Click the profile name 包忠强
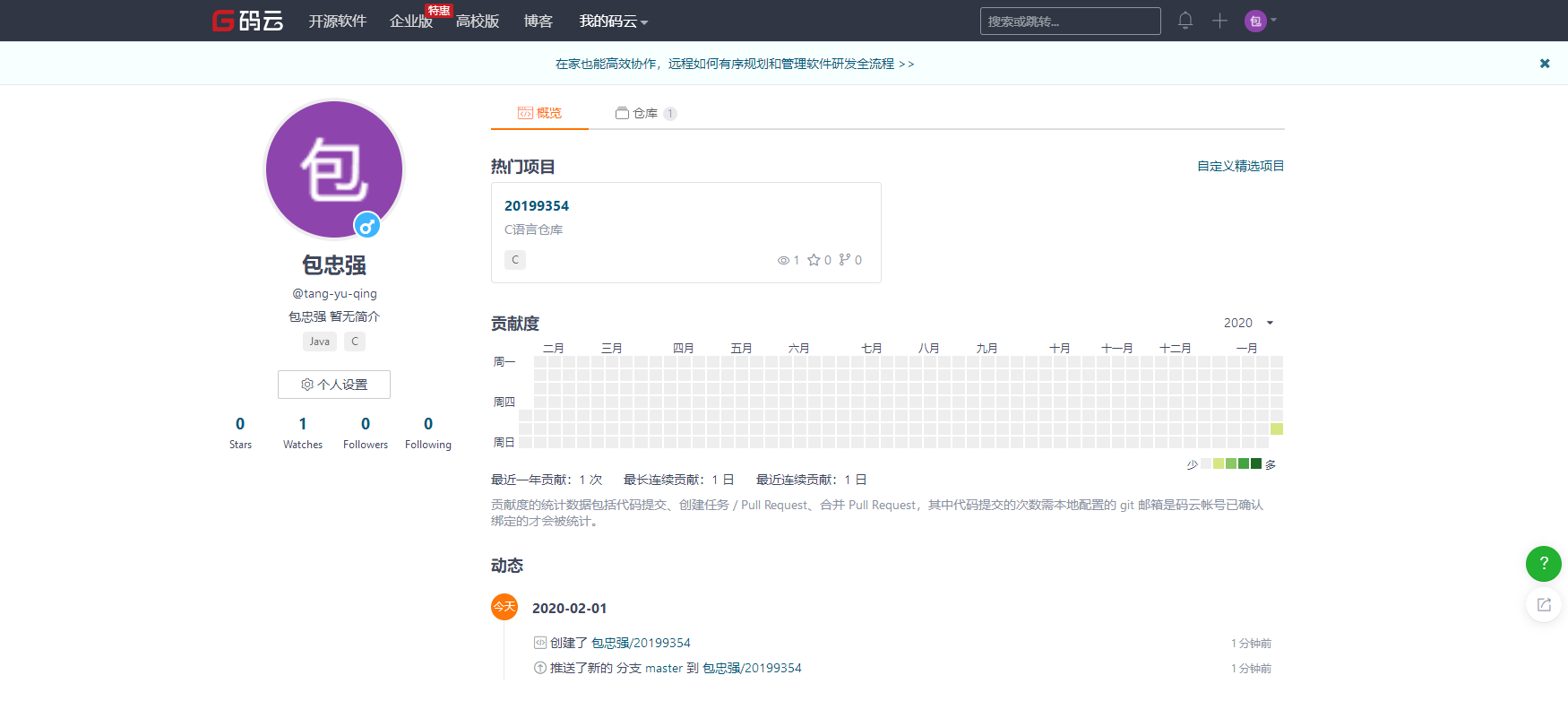 (x=334, y=265)
